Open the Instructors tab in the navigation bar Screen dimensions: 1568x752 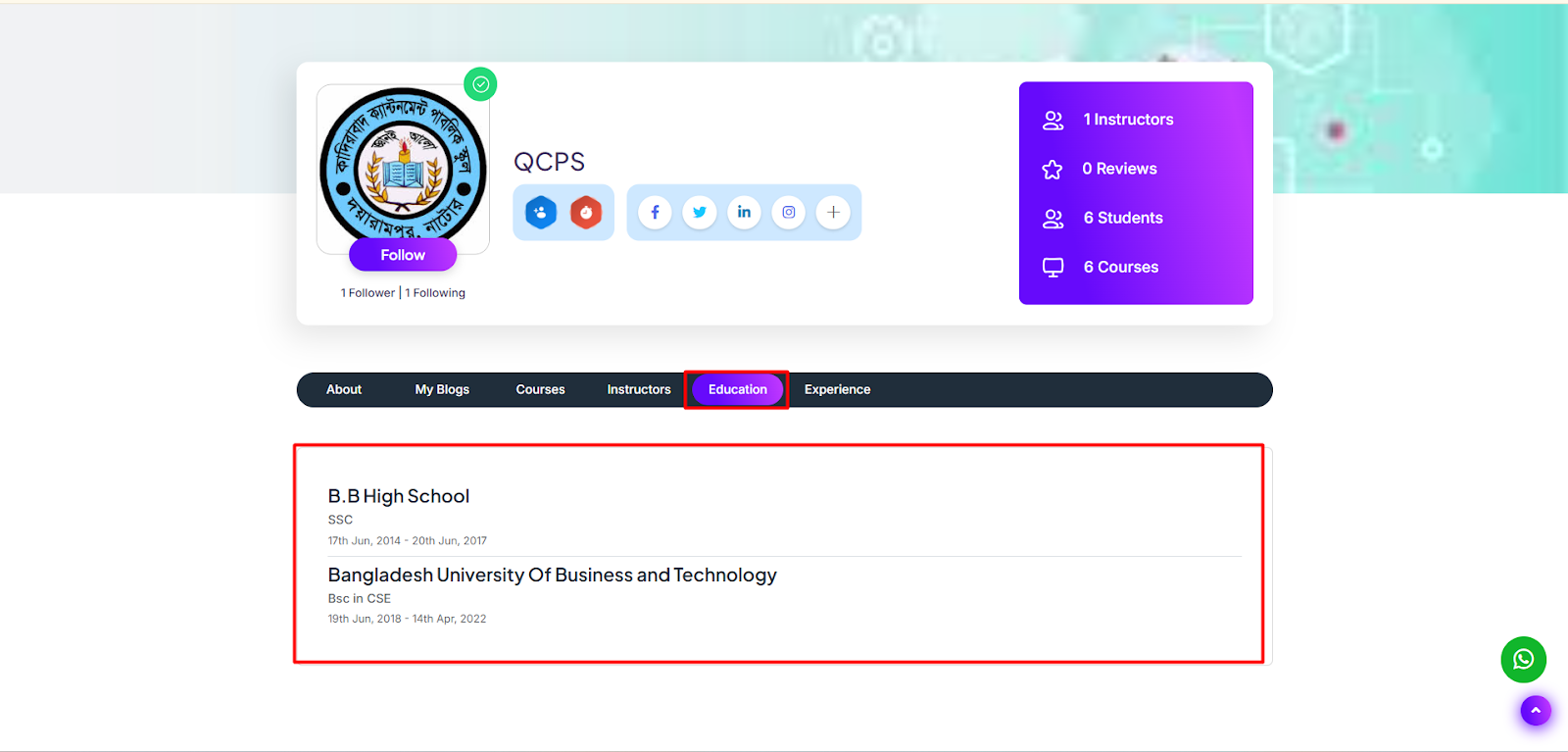pos(639,389)
